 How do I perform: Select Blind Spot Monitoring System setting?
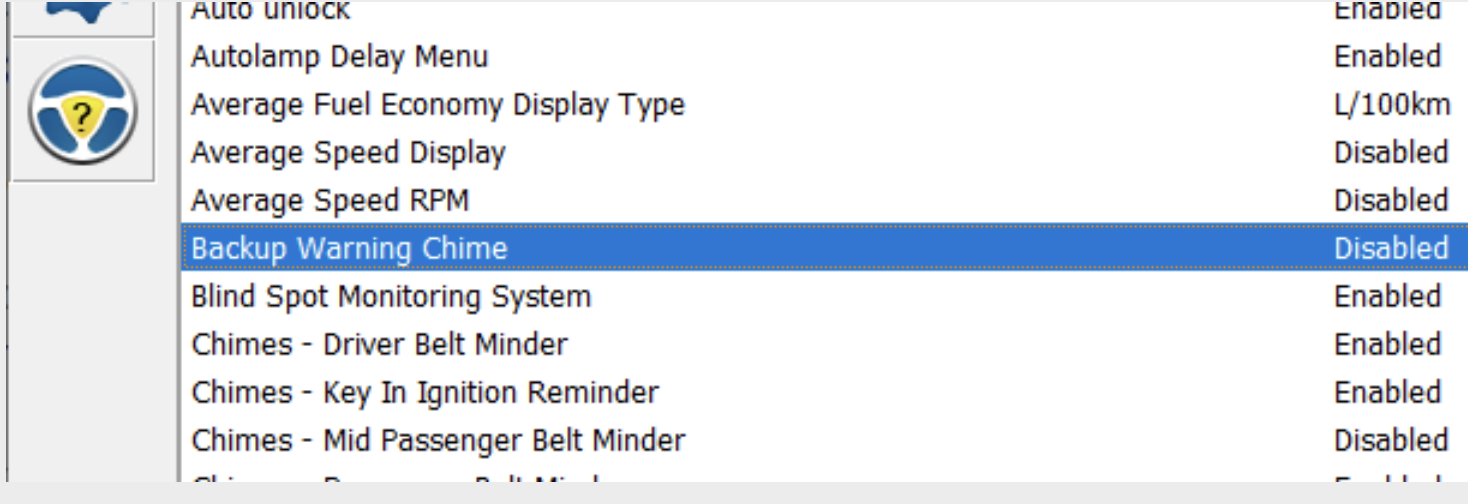tap(825, 297)
